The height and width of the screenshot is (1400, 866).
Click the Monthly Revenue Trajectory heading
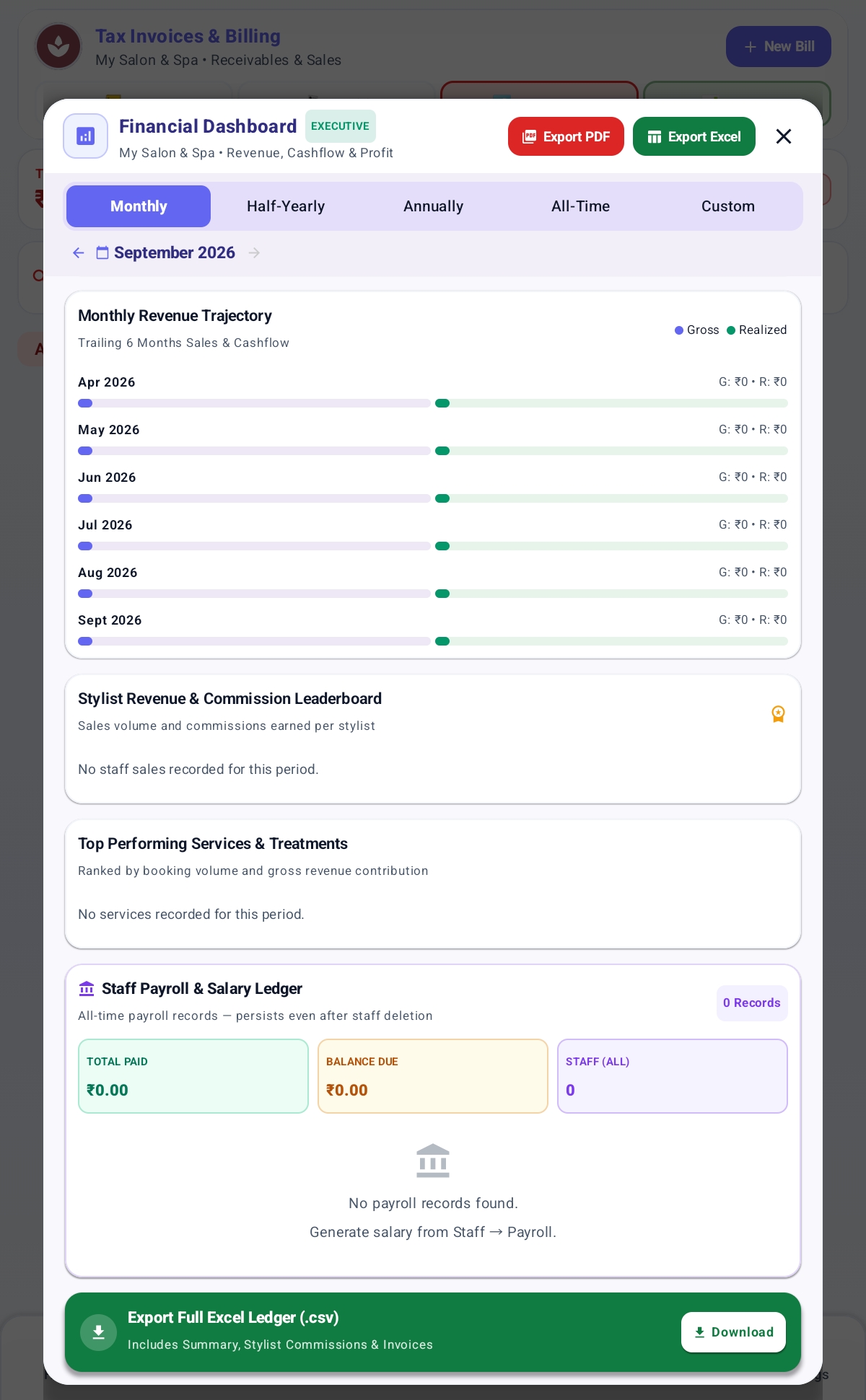pos(175,316)
